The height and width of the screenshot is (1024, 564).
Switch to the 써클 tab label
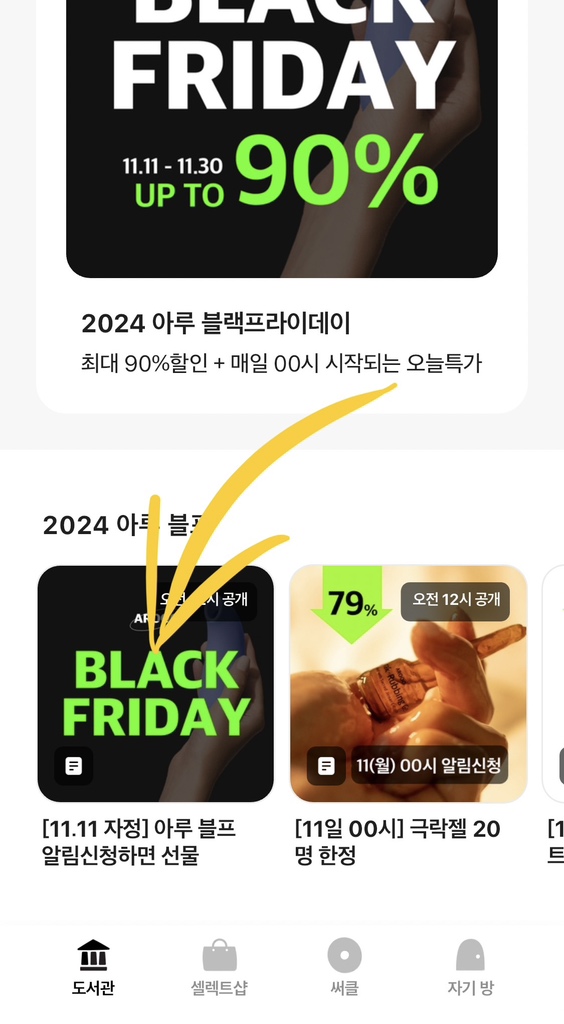tap(344, 987)
